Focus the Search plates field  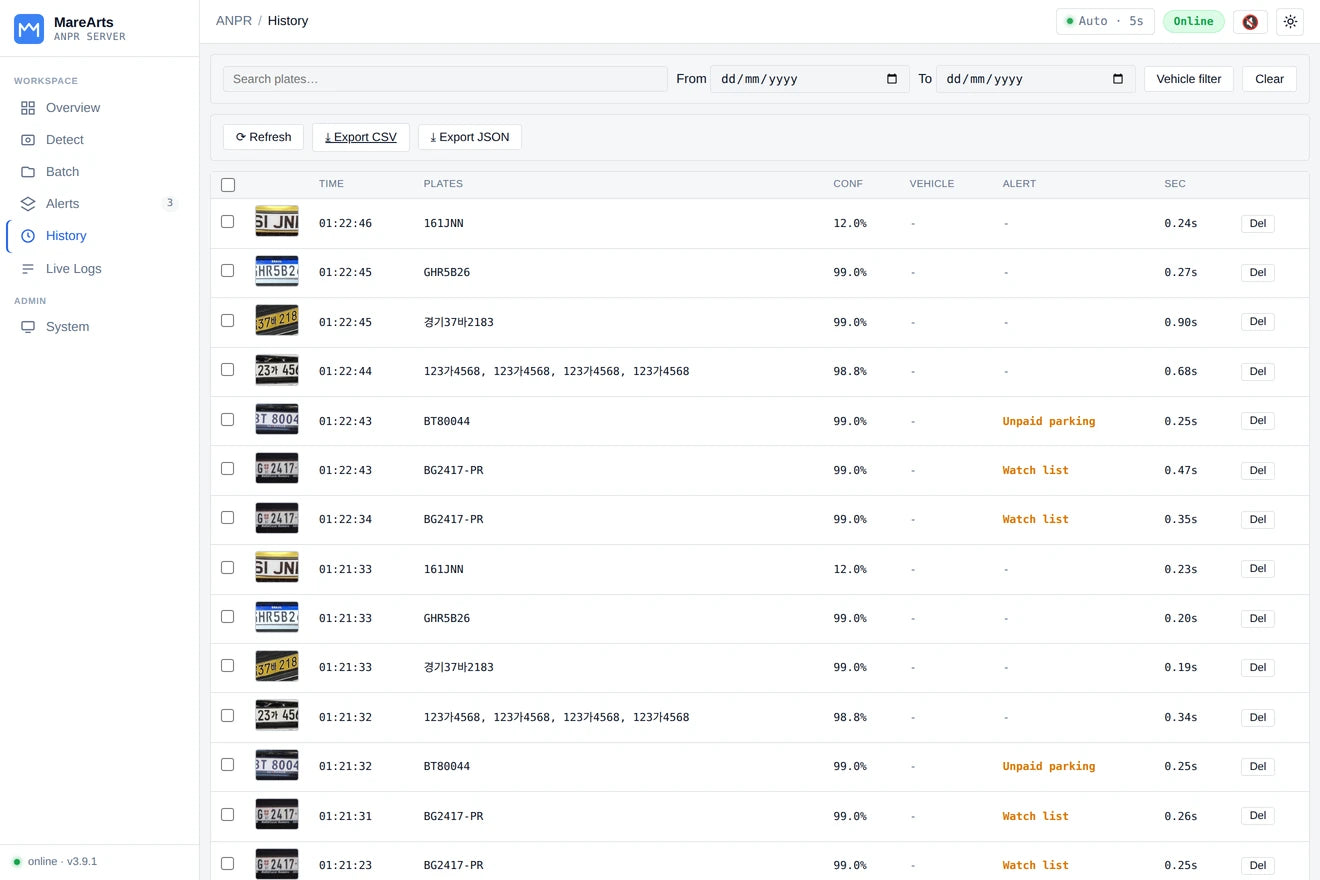445,79
